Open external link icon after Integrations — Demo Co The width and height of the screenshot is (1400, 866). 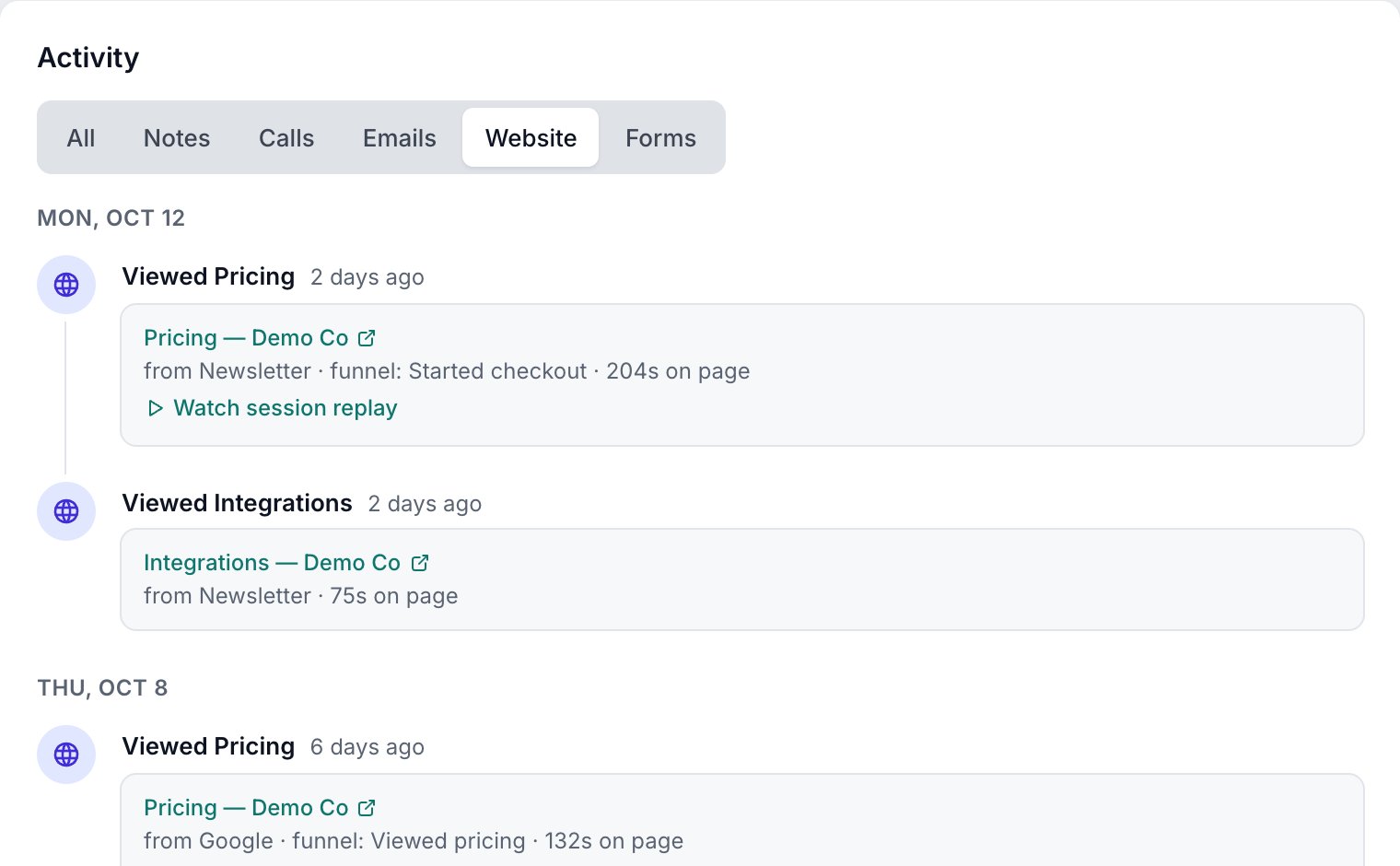pos(420,562)
